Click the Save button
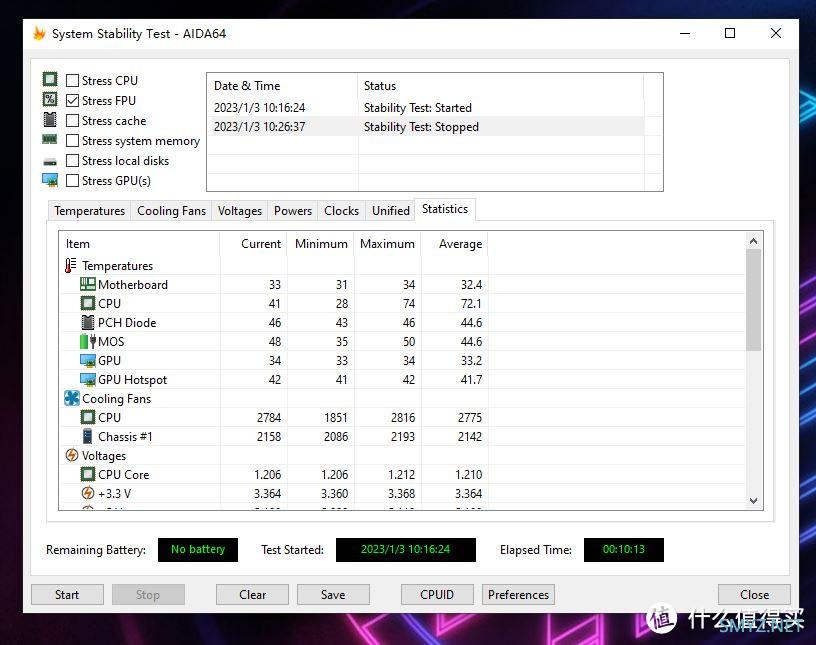Screen dimensions: 816x645 pyautogui.click(x=333, y=595)
